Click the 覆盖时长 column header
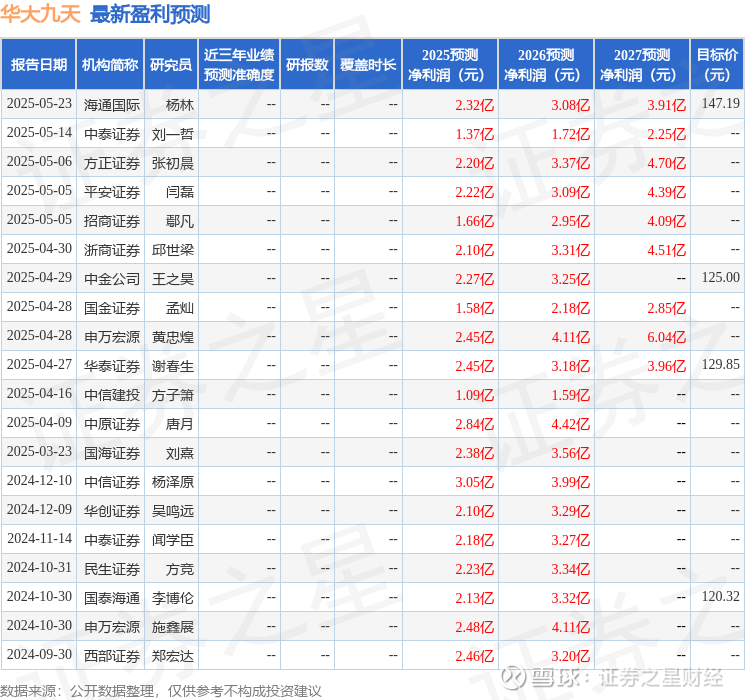The image size is (745, 700). [x=368, y=64]
